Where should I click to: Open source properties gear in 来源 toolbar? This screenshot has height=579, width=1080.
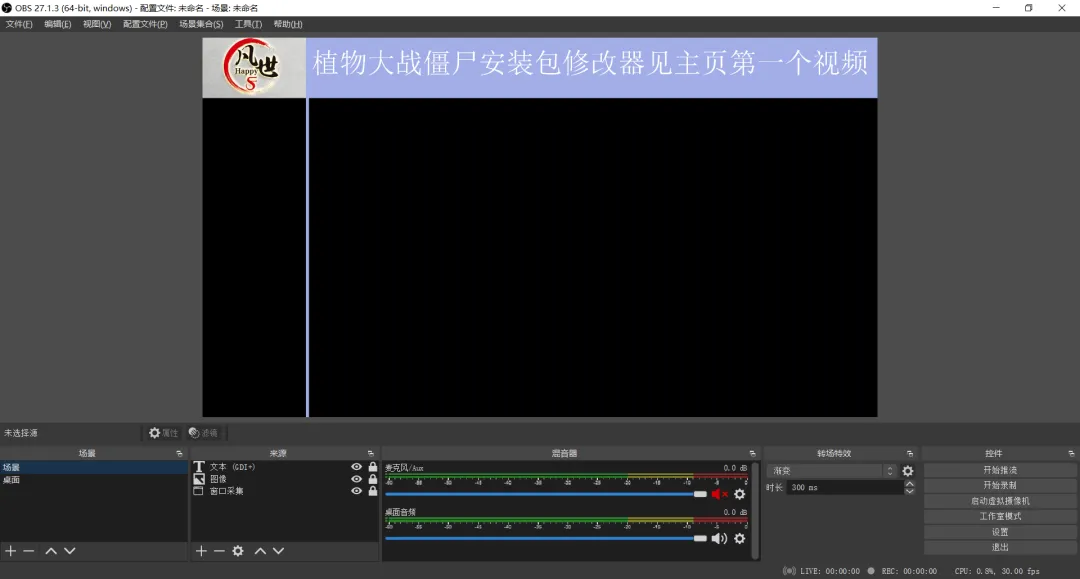tap(238, 551)
